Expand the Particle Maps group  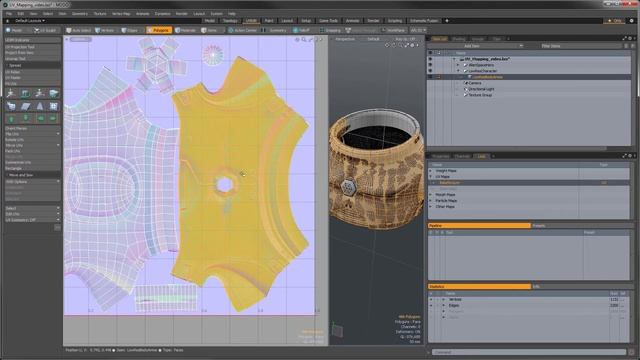pyautogui.click(x=431, y=201)
